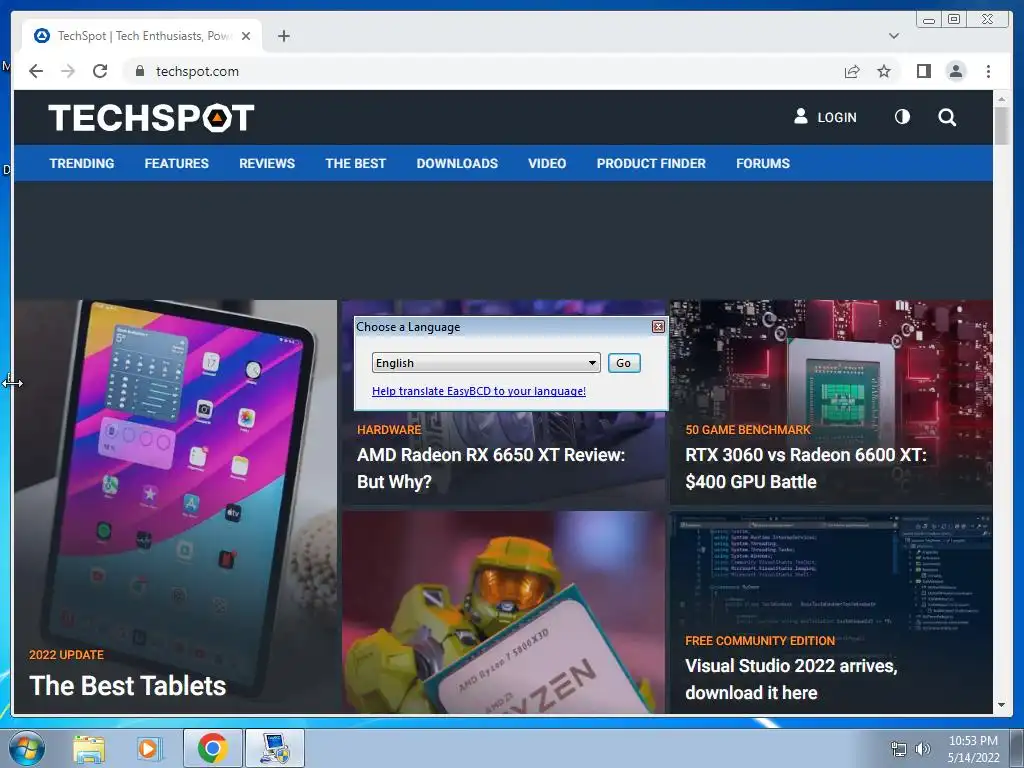Open Windows Media Player taskbar icon
Screen dimensions: 1024x768
coord(150,748)
